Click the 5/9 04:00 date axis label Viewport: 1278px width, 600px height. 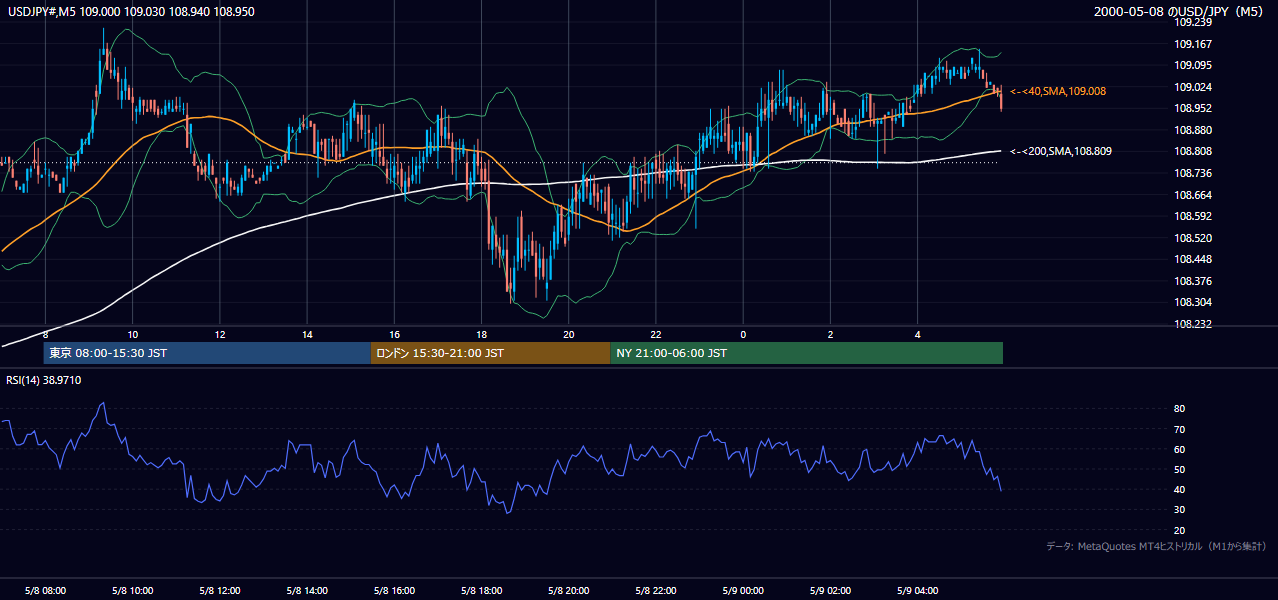[x=918, y=590]
